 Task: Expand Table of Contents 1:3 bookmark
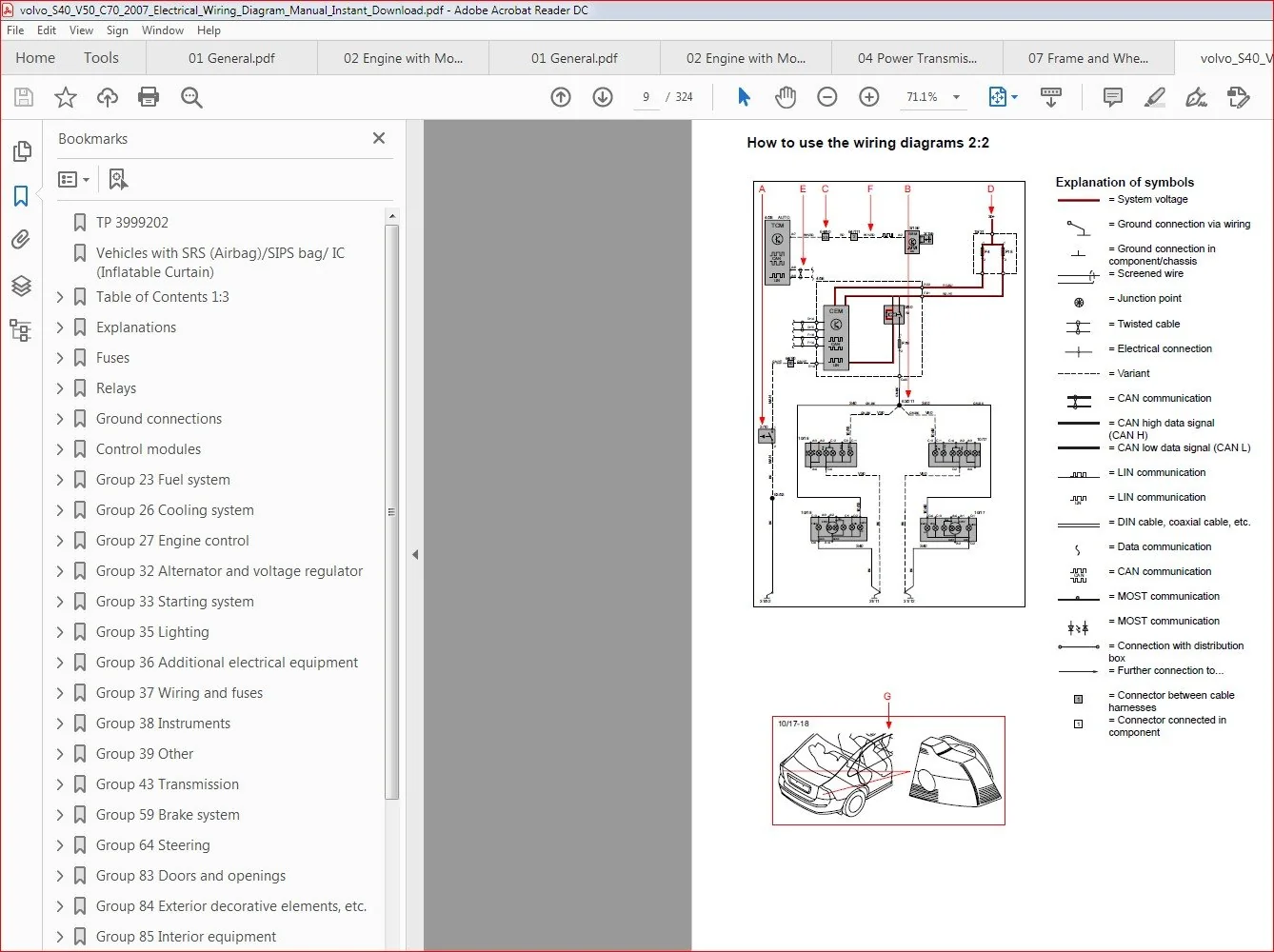pos(60,297)
